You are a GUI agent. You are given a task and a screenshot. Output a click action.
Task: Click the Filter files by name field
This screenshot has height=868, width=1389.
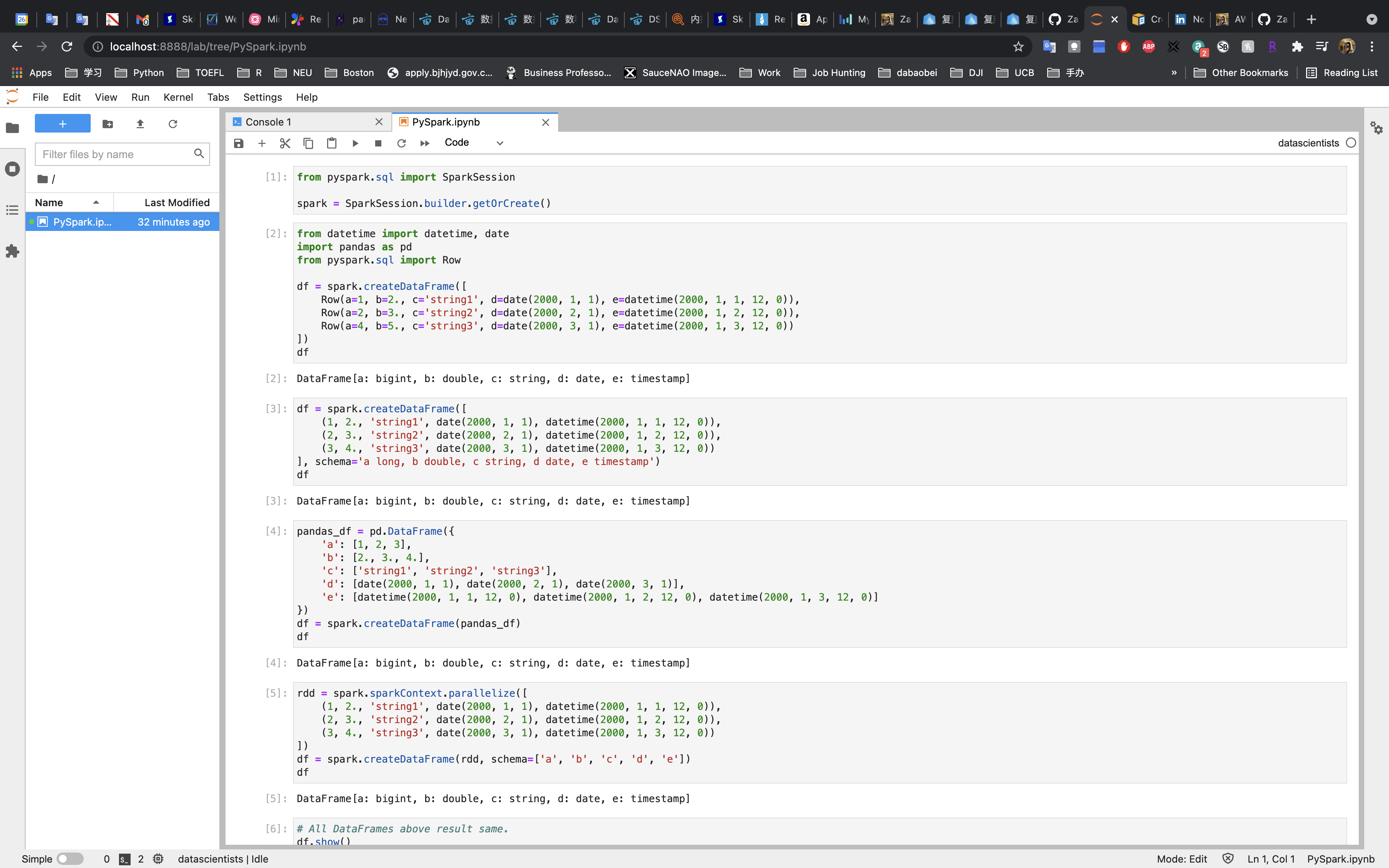[115, 154]
